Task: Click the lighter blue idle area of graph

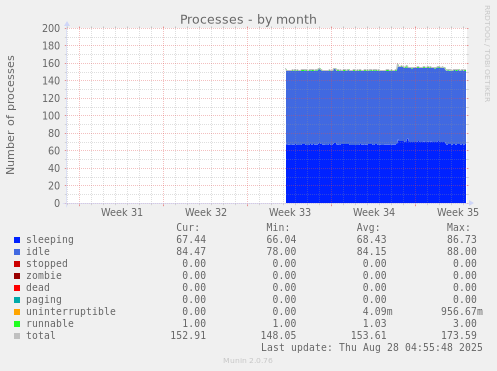Action: [376, 107]
